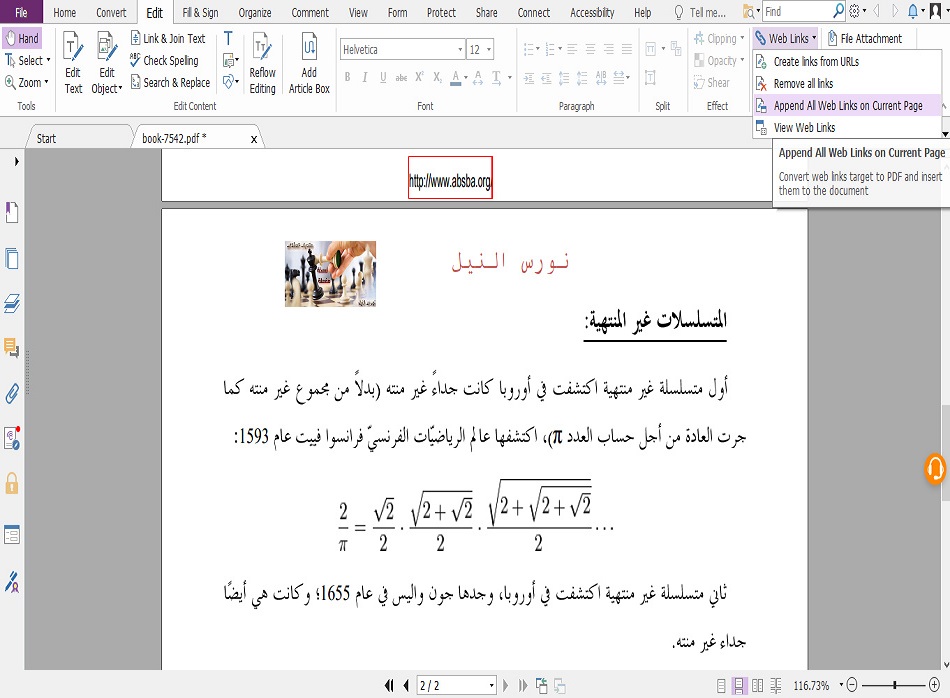The image size is (950, 698).
Task: Expand the font size dropdown
Action: coord(488,50)
